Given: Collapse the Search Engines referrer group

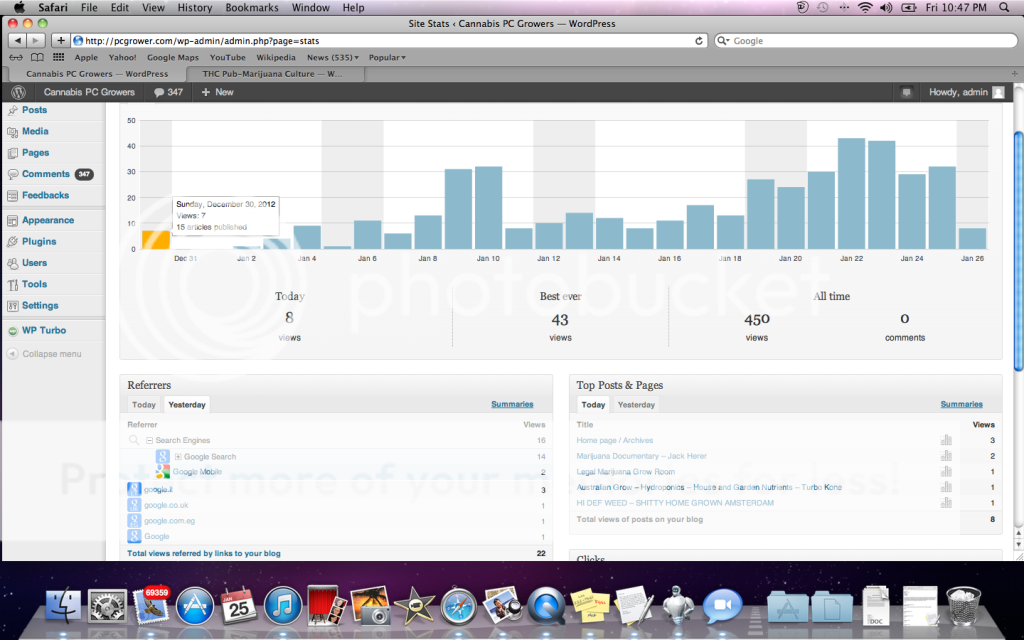Looking at the screenshot, I should pyautogui.click(x=149, y=440).
